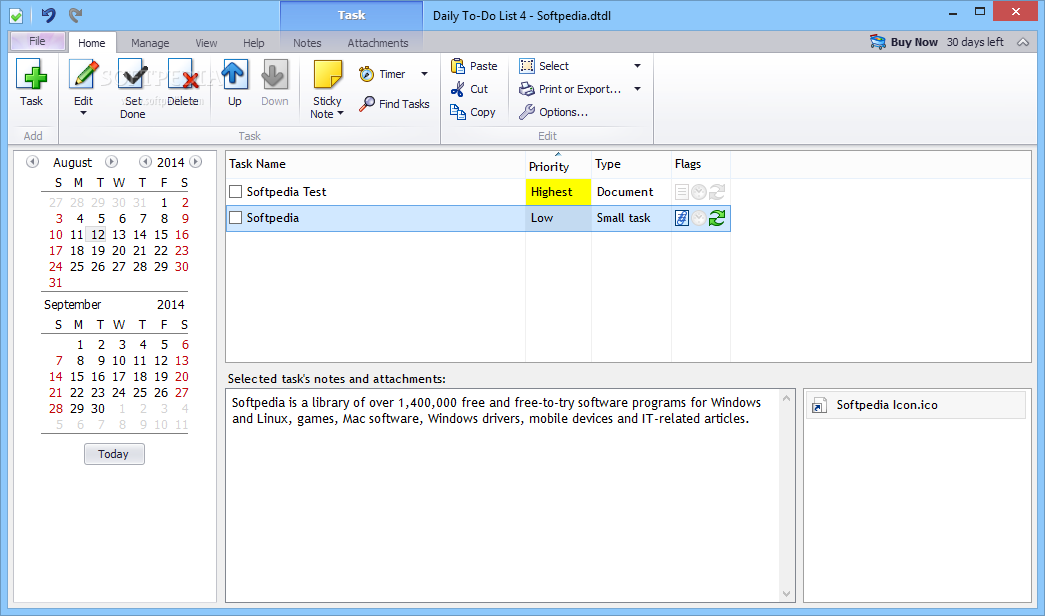Select the Softpedia Icon.ico attachment
The height and width of the screenshot is (616, 1045).
click(915, 405)
